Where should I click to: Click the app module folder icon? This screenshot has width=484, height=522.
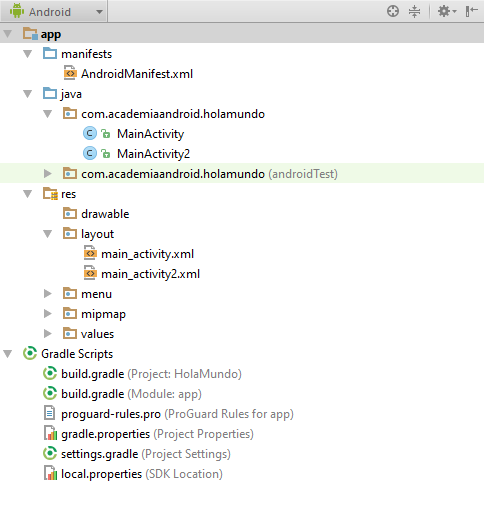[30, 33]
